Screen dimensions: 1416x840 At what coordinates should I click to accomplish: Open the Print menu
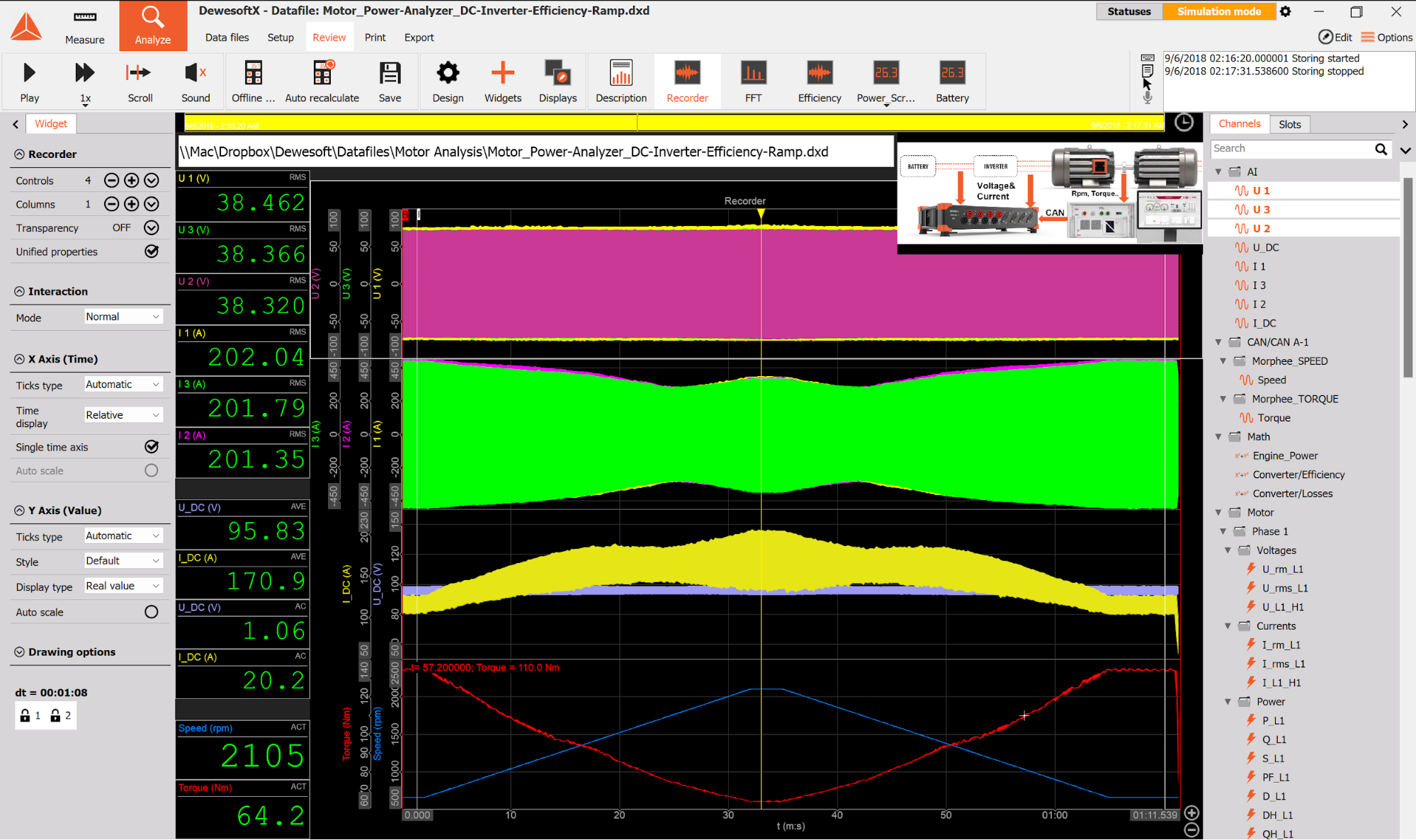(x=375, y=38)
